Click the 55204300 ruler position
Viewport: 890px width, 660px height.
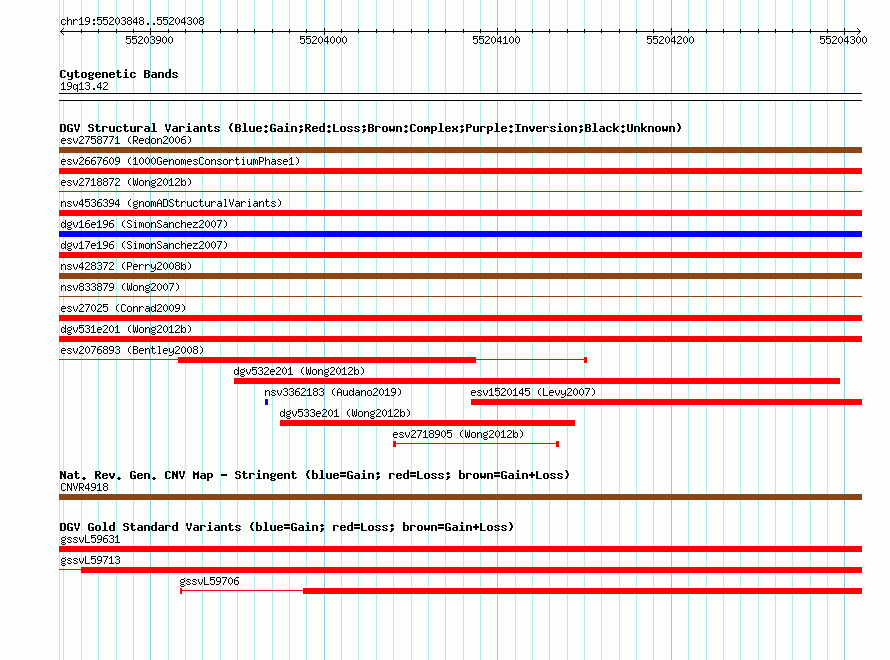843,40
